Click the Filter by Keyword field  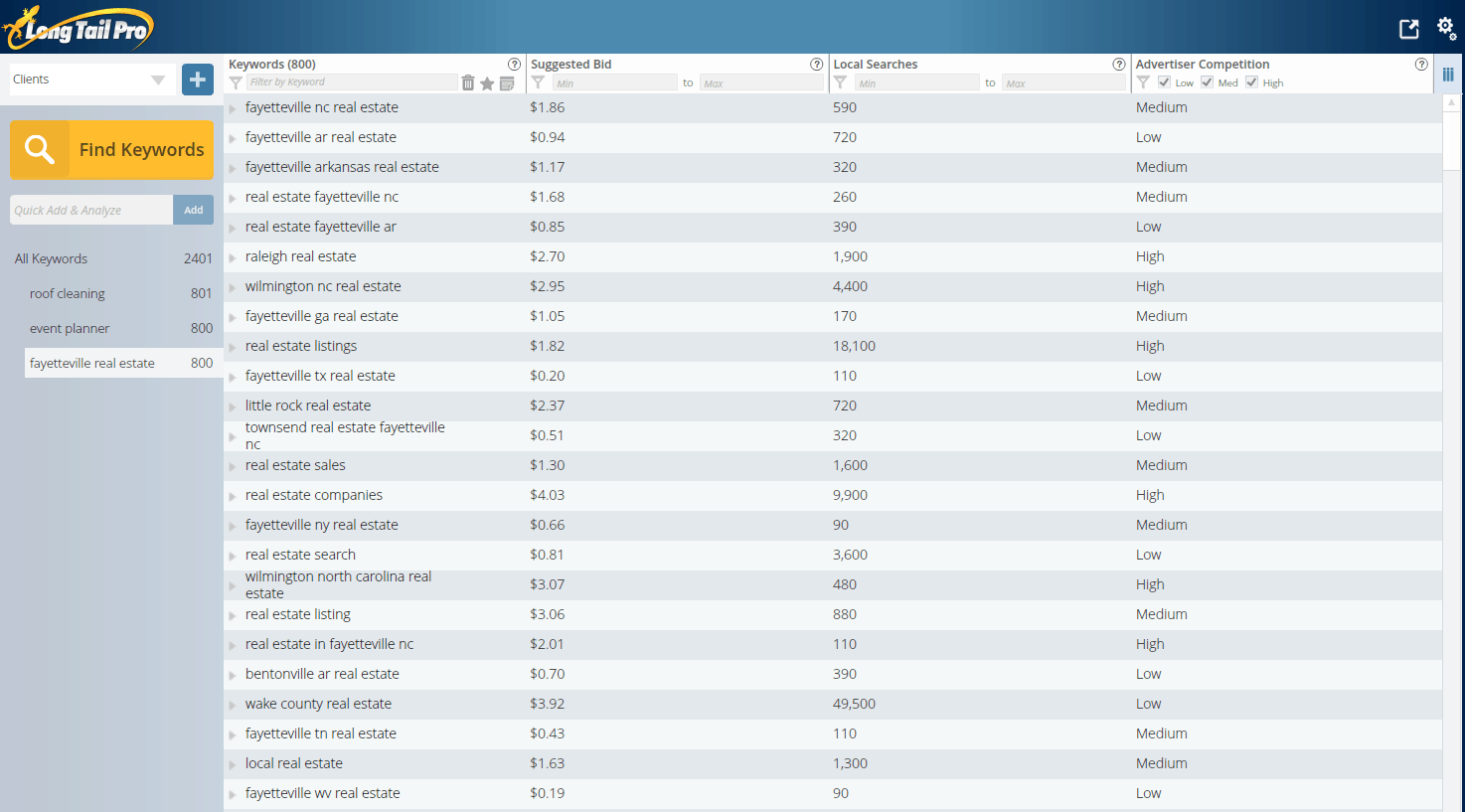[x=352, y=82]
